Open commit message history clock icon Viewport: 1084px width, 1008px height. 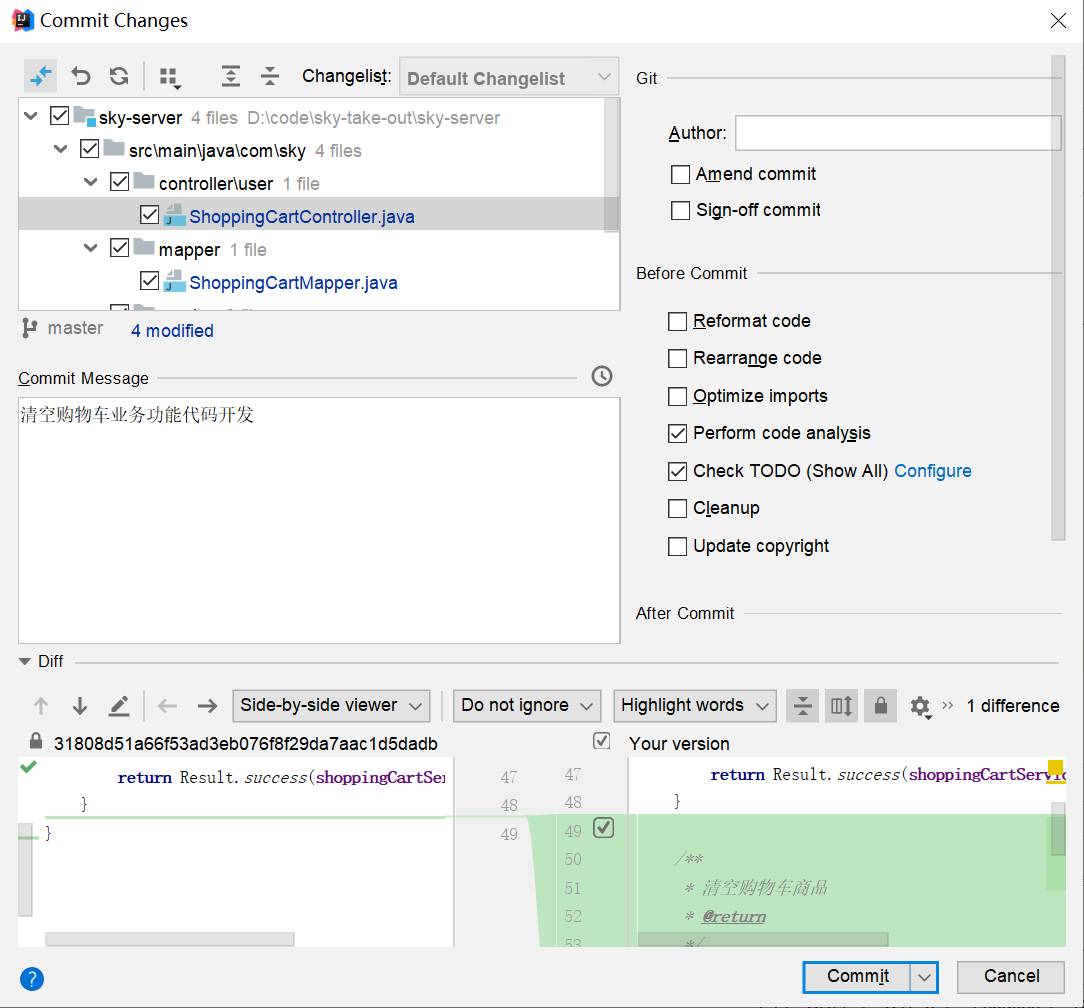601,376
